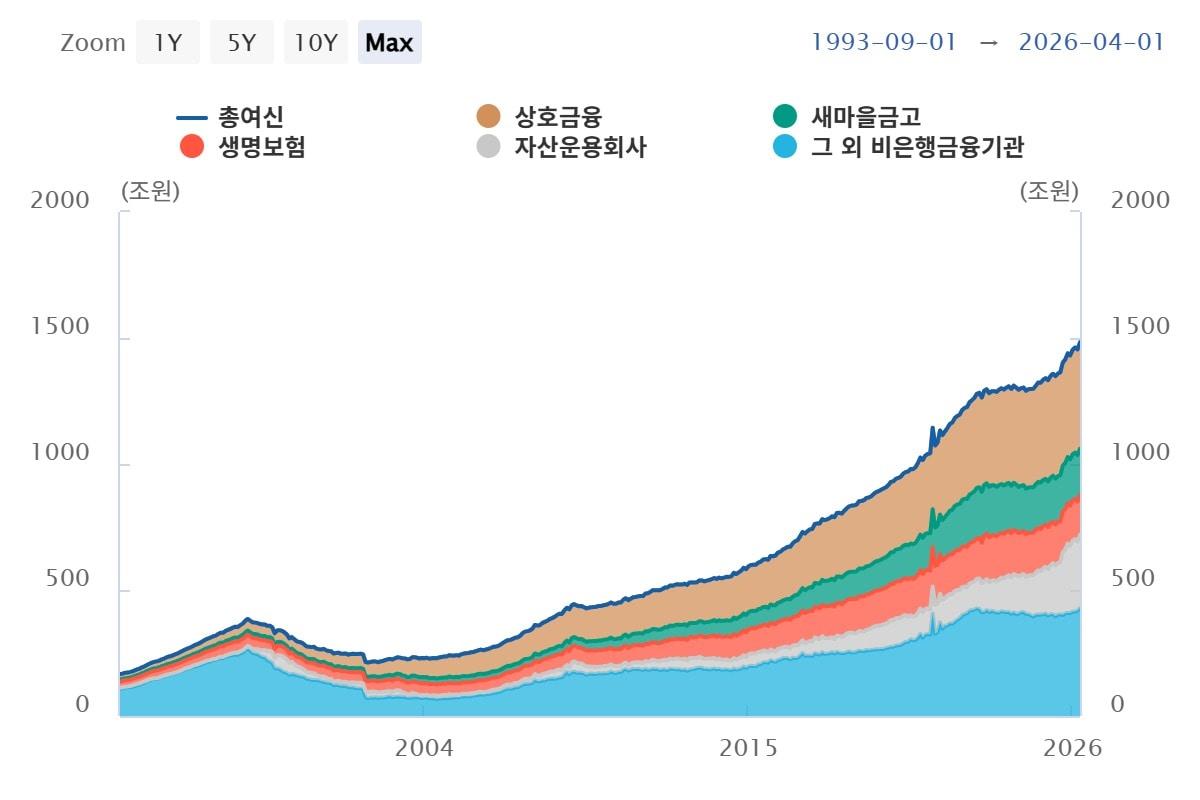This screenshot has width=1200, height=800.
Task: Toggle the 새마을금고 legend label
Action: pyautogui.click(x=866, y=117)
